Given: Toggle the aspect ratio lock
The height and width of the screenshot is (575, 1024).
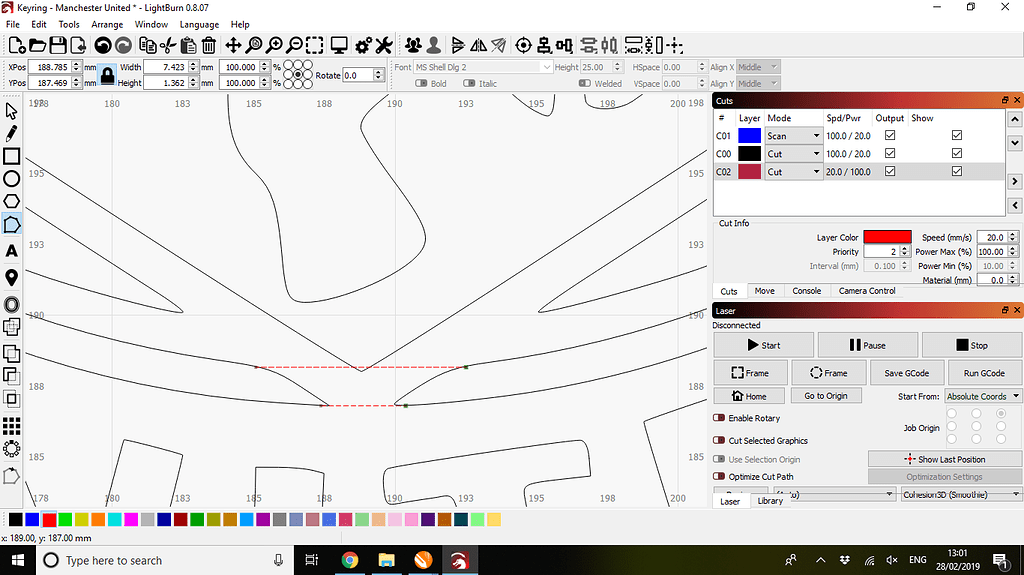Looking at the screenshot, I should point(107,75).
